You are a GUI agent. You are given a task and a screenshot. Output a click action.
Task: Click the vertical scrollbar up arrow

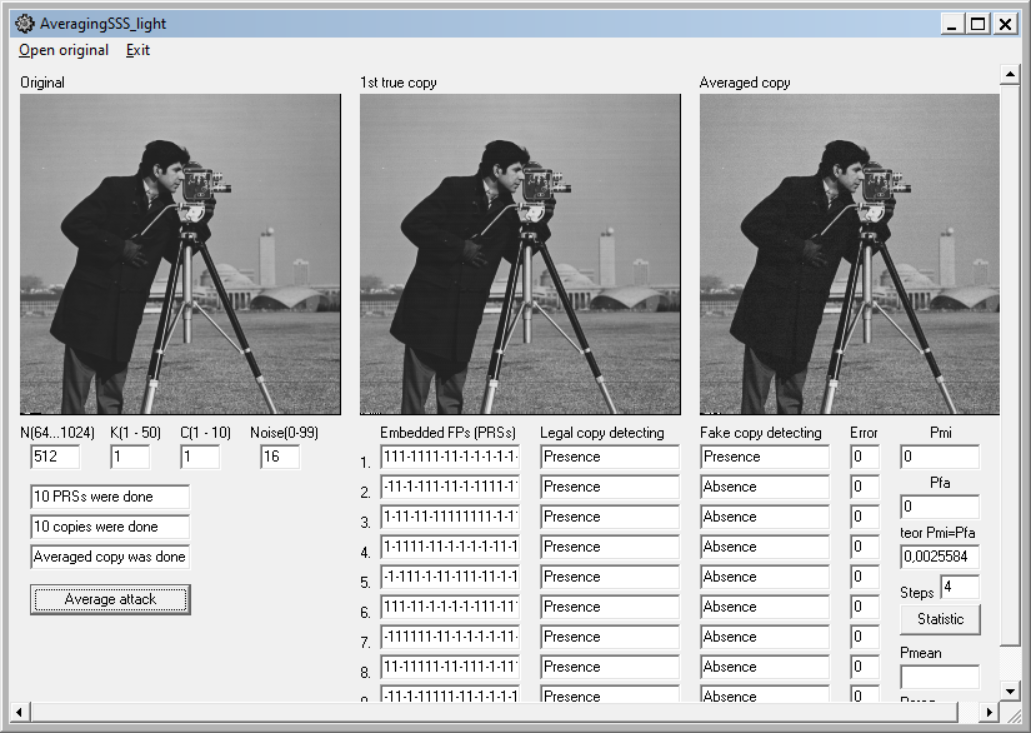(x=1010, y=74)
